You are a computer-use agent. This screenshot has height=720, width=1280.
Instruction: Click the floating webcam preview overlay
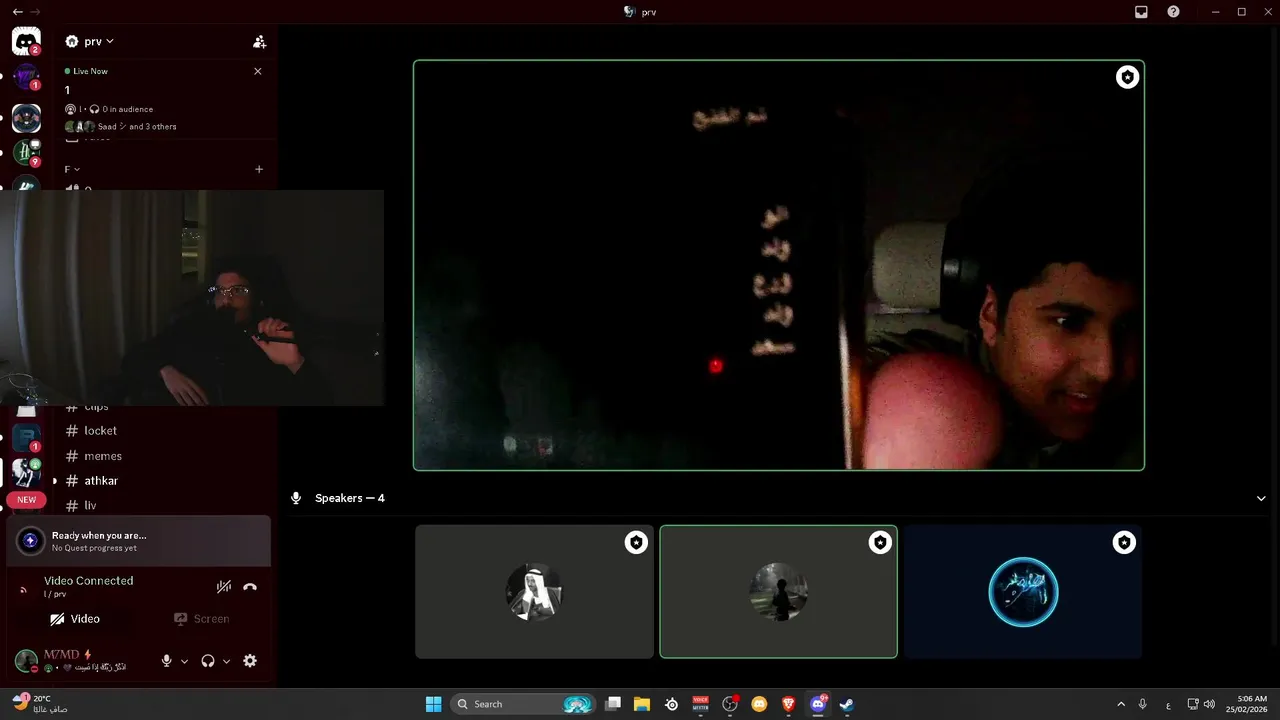pos(192,298)
